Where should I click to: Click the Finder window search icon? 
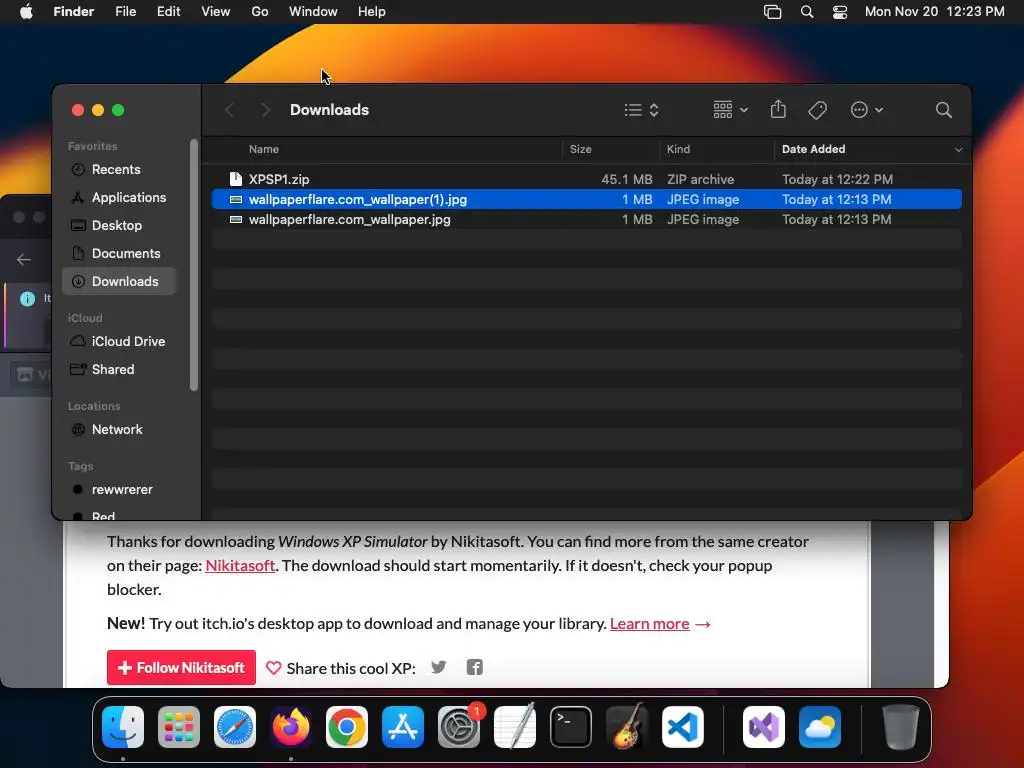click(944, 110)
